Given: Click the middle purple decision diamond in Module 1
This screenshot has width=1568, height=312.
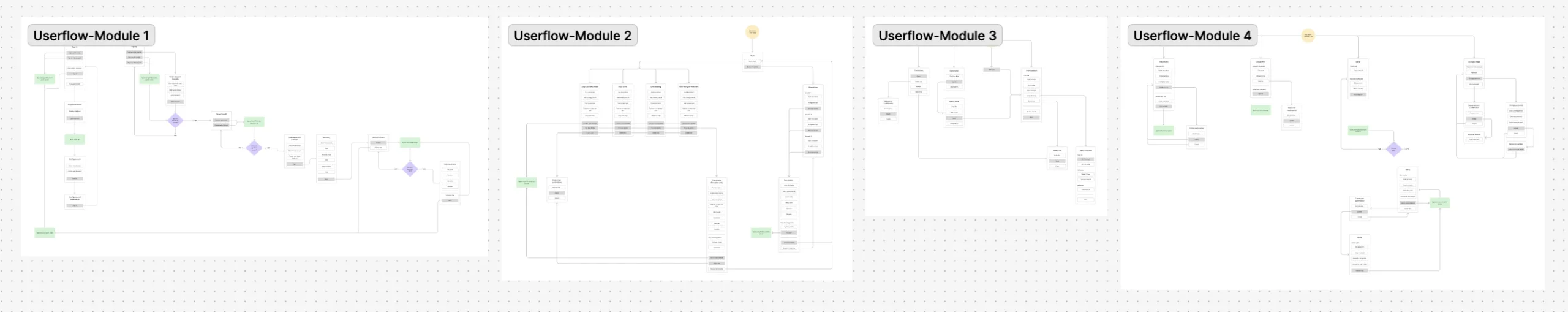Looking at the screenshot, I should pos(254,148).
